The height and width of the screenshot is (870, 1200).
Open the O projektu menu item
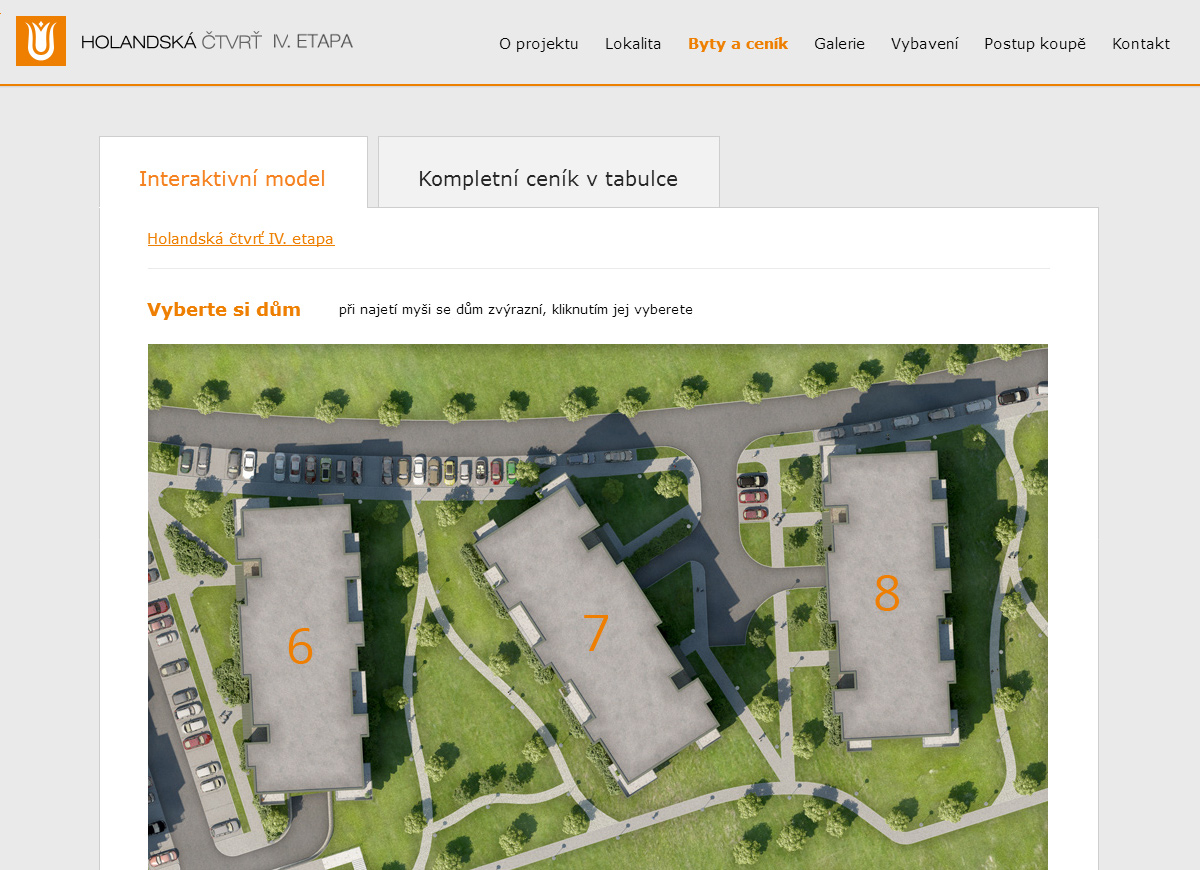tap(539, 44)
